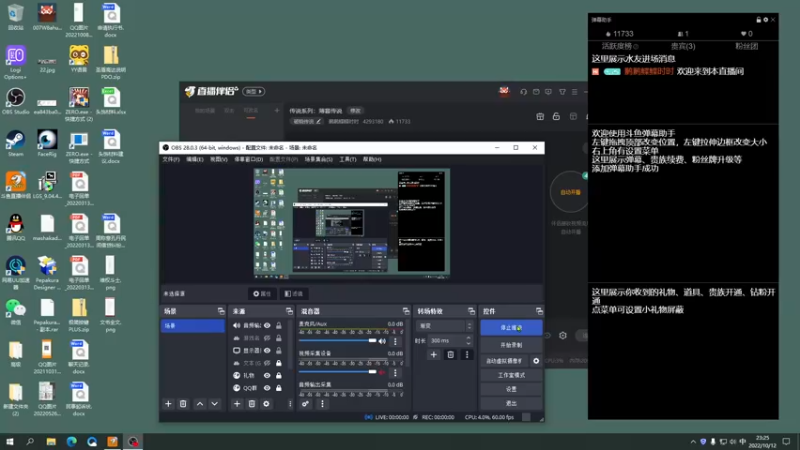Switch to 贵宾(3) tab in danmaku helper
Image resolution: width=800 pixels, height=450 pixels.
683,46
